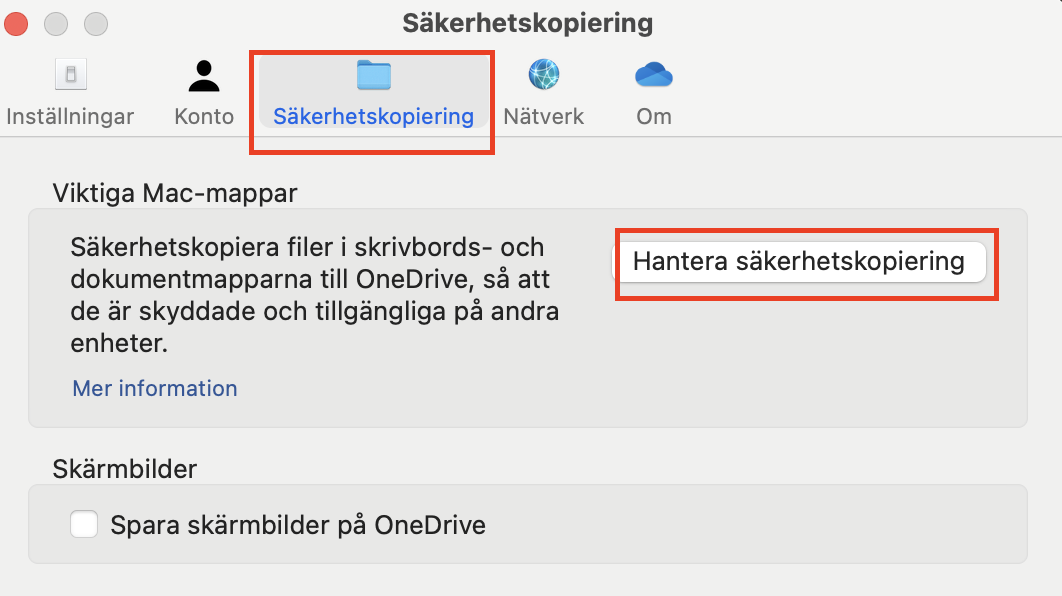Click the grey minimize window button
The width and height of the screenshot is (1062, 596).
(x=57, y=23)
